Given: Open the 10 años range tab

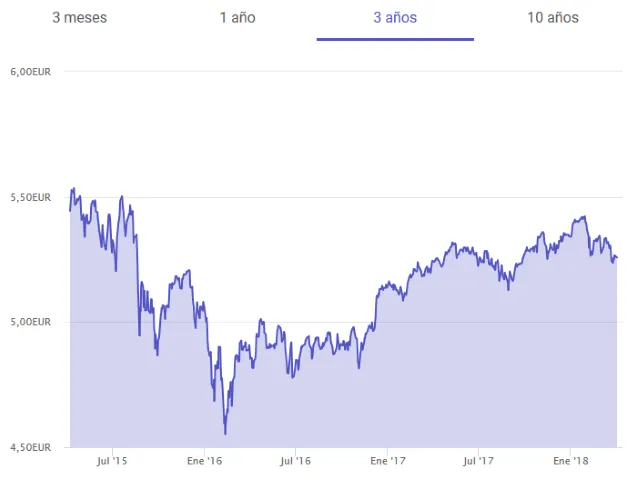Looking at the screenshot, I should (552, 18).
